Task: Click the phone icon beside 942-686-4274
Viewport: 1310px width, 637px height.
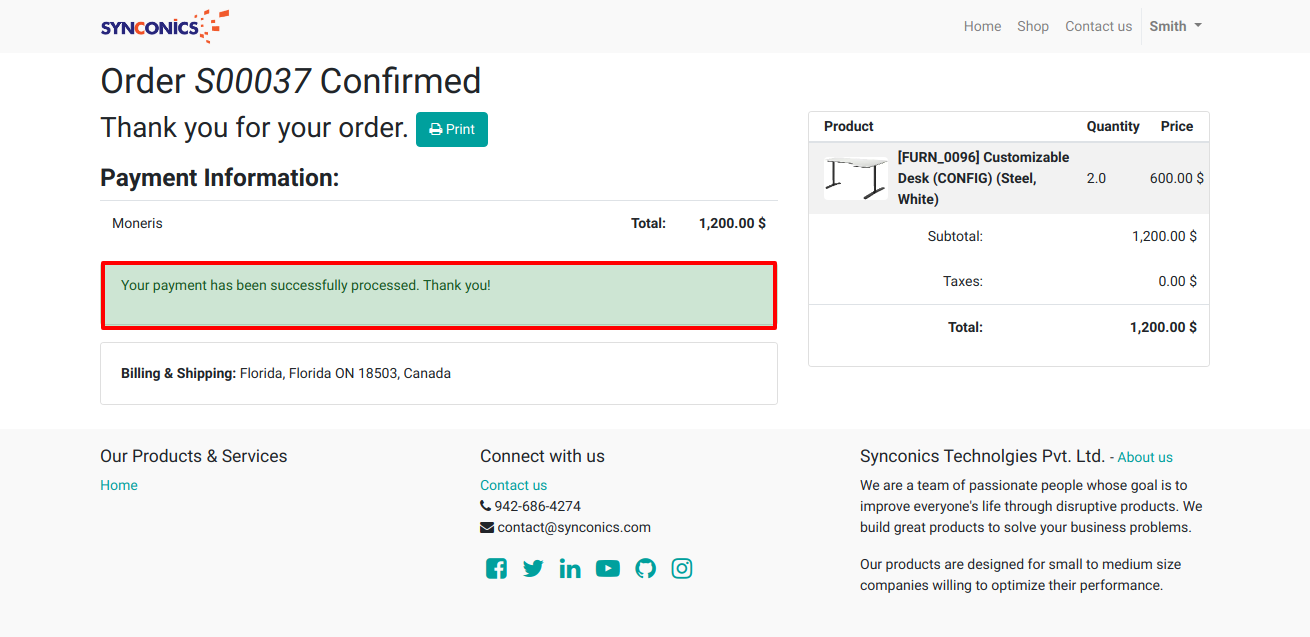Action: point(485,506)
